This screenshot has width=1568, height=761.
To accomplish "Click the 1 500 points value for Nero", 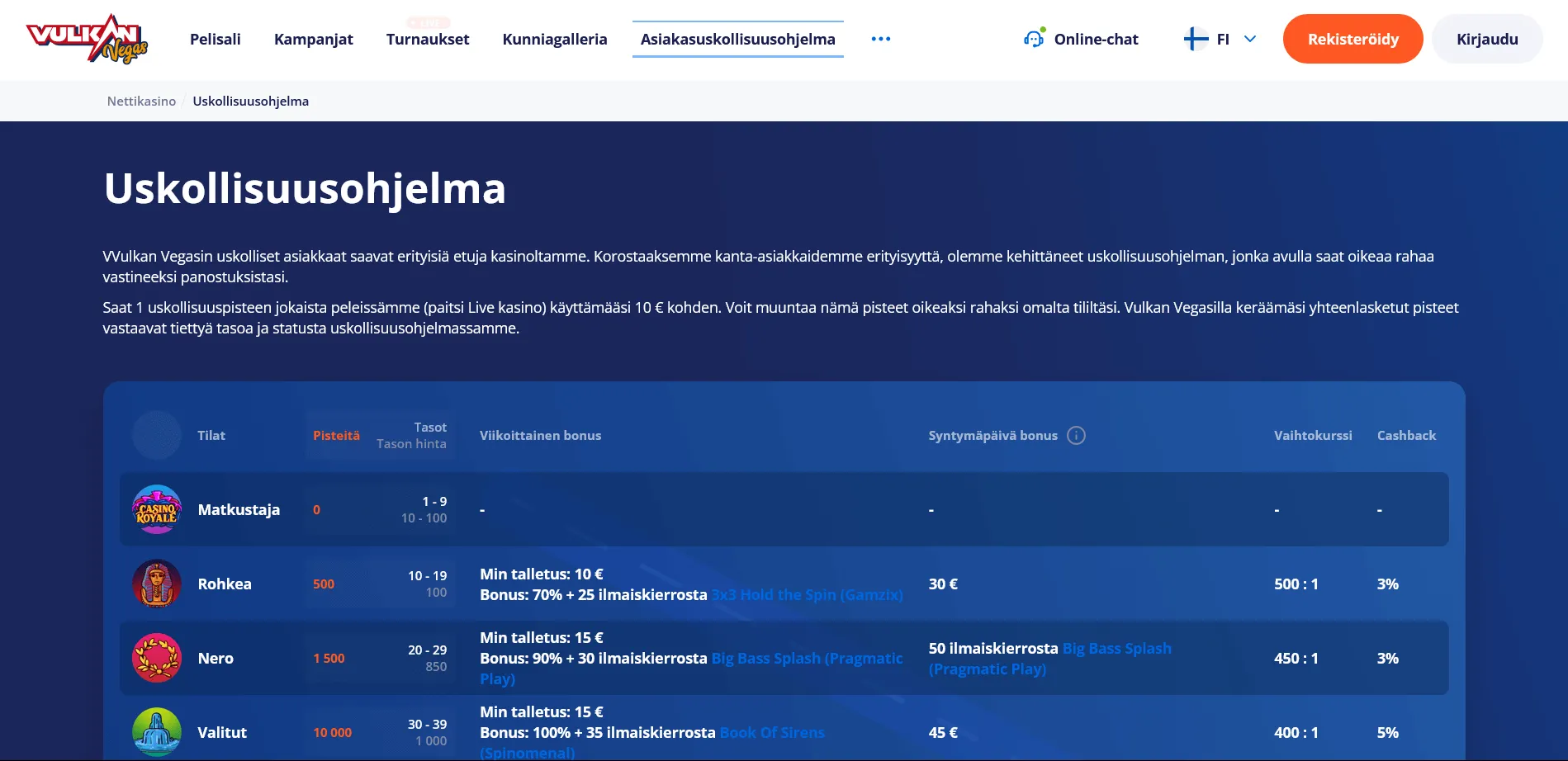I will (x=329, y=658).
